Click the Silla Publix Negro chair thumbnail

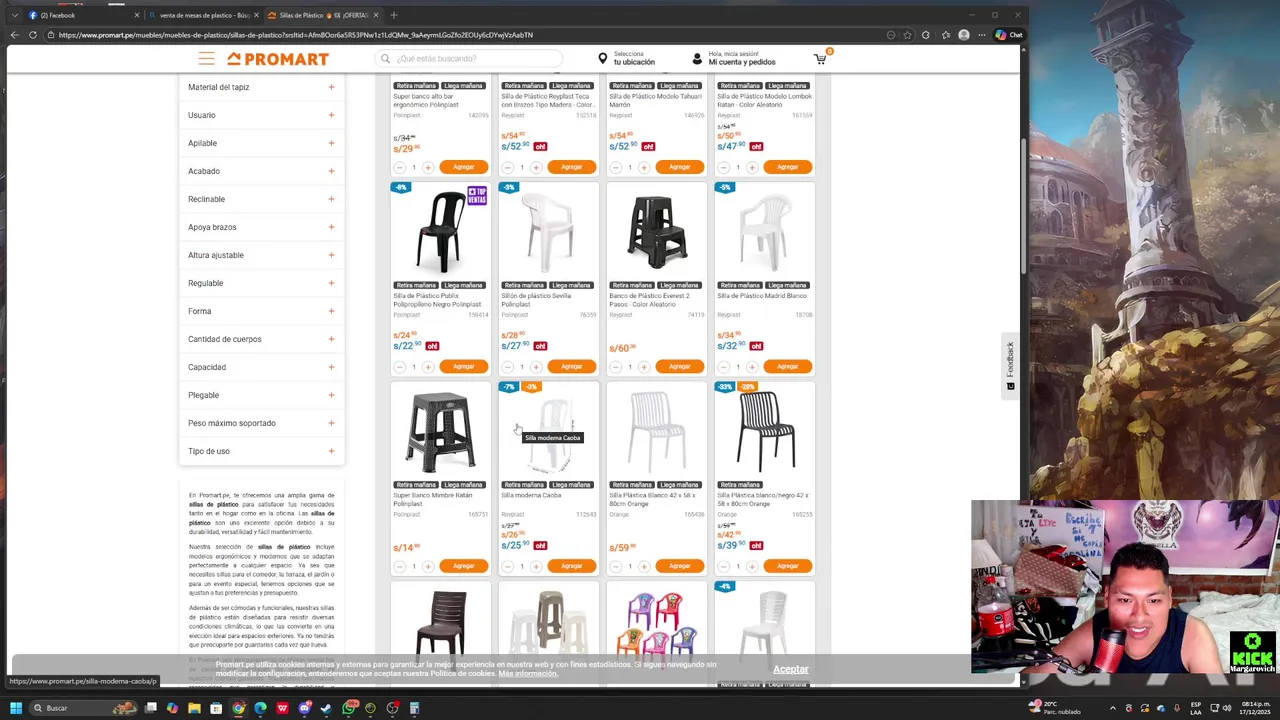[x=441, y=232]
